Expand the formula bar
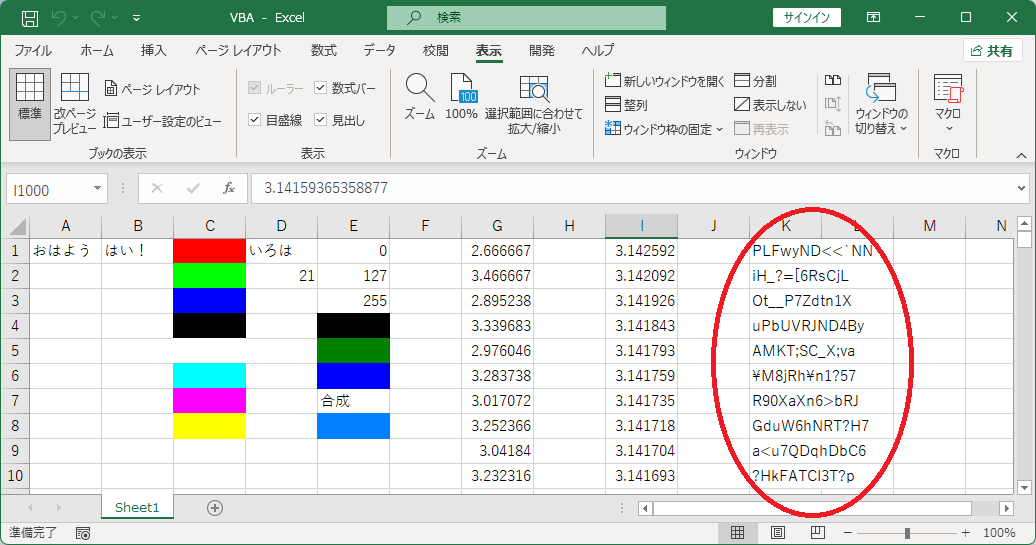 (x=1021, y=189)
